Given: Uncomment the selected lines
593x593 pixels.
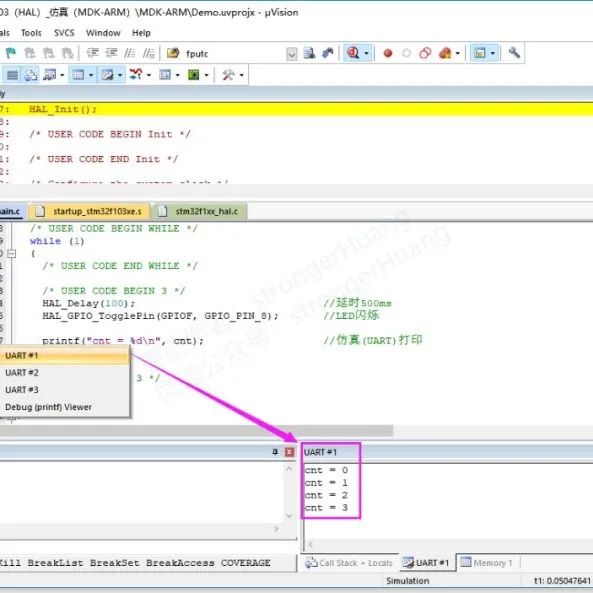Looking at the screenshot, I should click(x=149, y=53).
